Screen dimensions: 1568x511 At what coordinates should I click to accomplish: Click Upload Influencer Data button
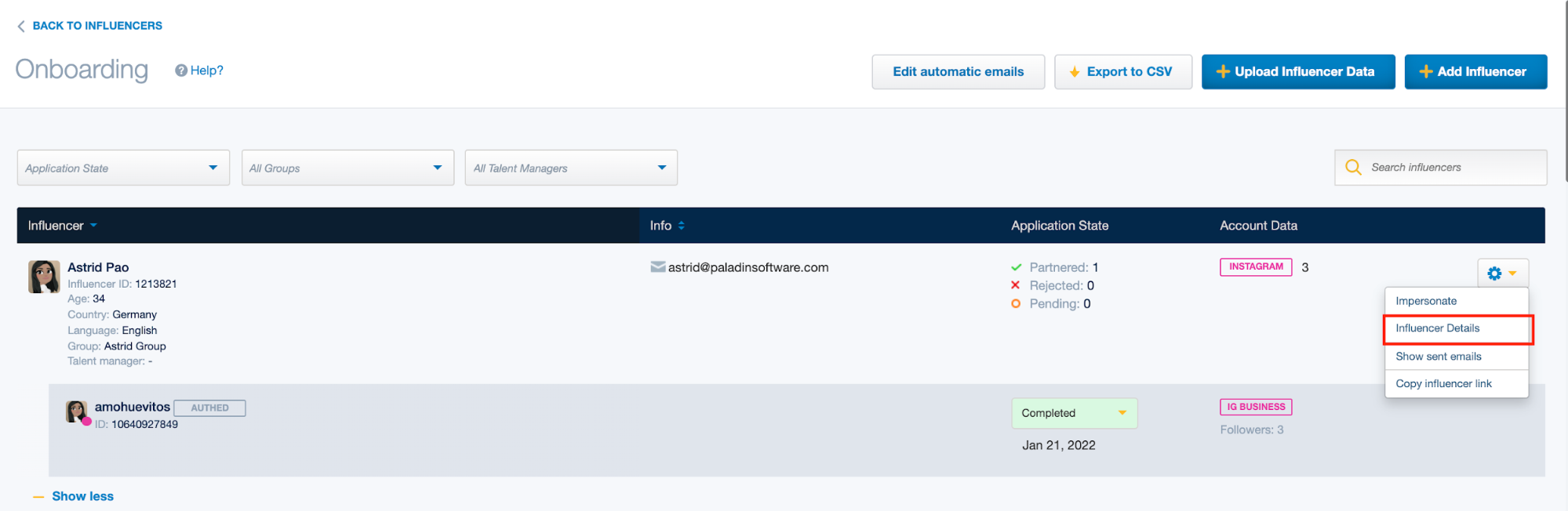tap(1298, 71)
